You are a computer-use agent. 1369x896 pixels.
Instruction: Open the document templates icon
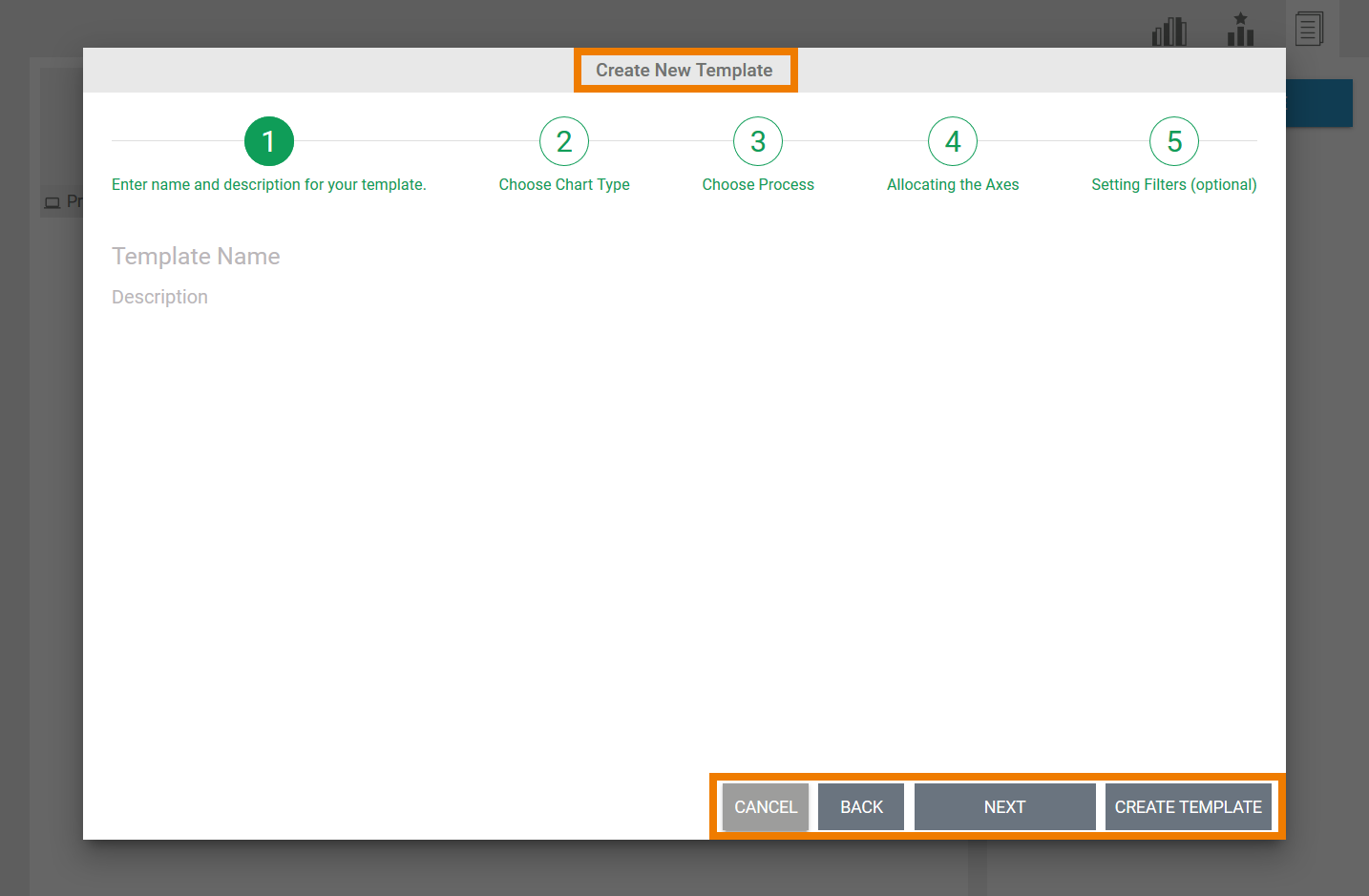click(1309, 29)
